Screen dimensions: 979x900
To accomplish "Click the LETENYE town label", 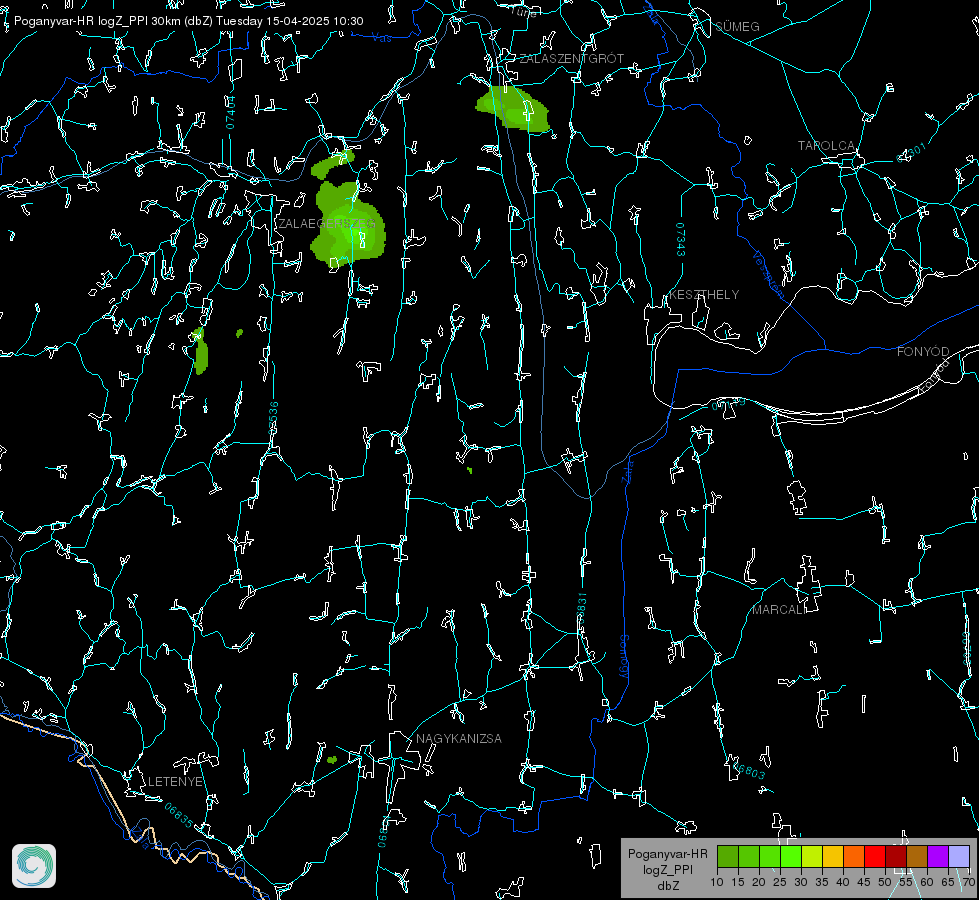I will click(x=175, y=782).
